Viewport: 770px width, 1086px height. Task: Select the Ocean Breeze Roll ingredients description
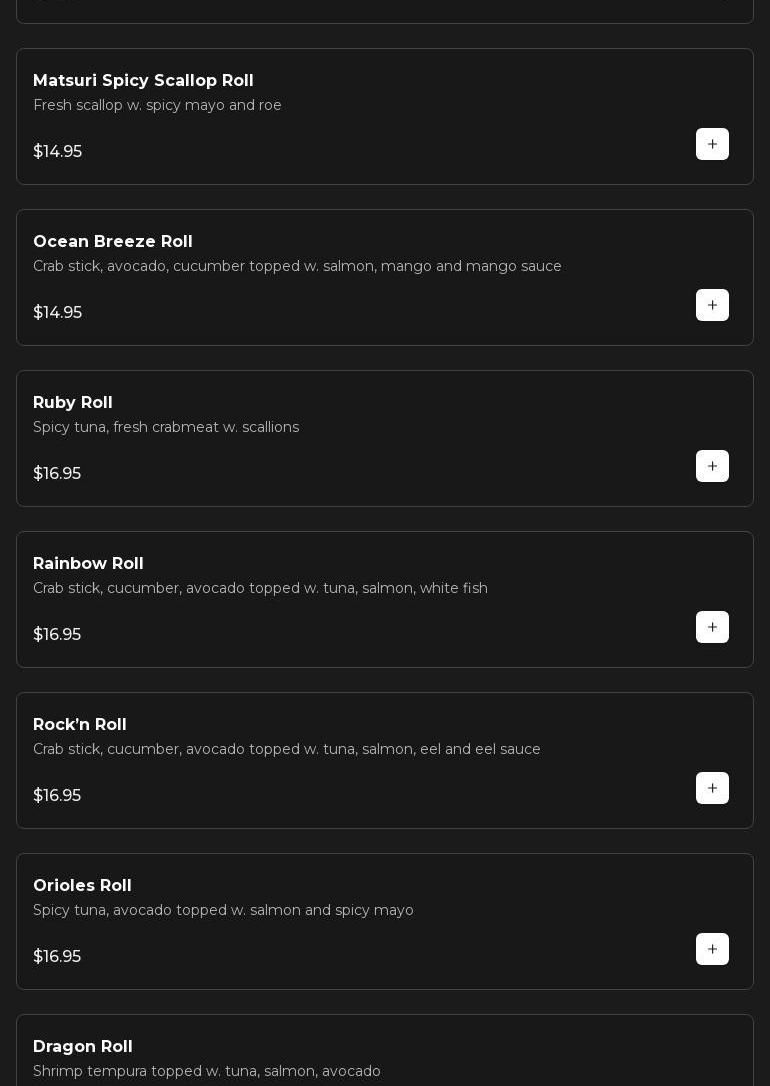coord(297,266)
